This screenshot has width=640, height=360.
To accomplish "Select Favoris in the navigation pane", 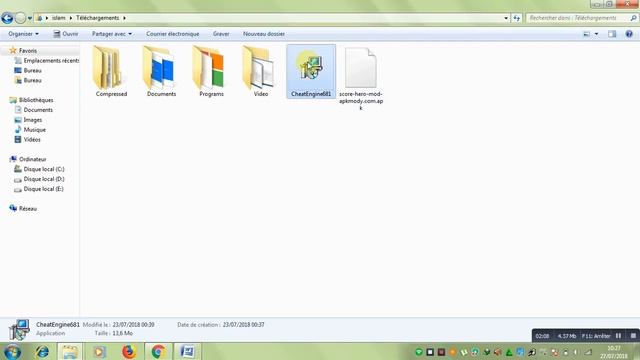I will [x=28, y=51].
